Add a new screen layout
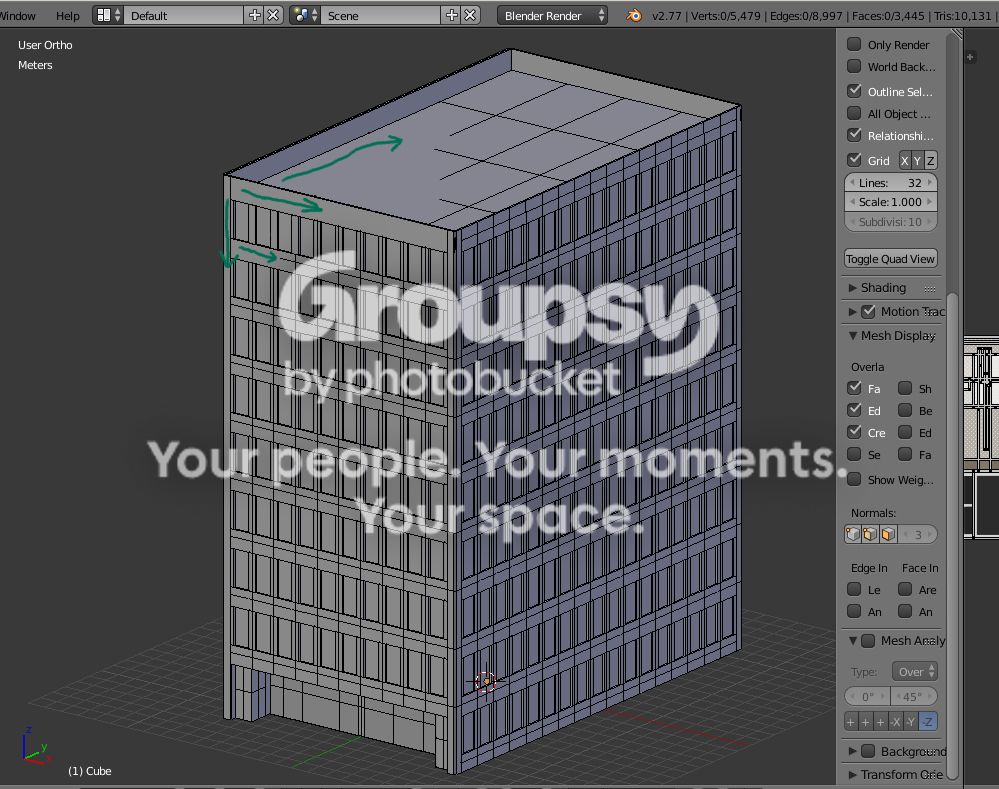This screenshot has width=999, height=789. click(x=254, y=15)
